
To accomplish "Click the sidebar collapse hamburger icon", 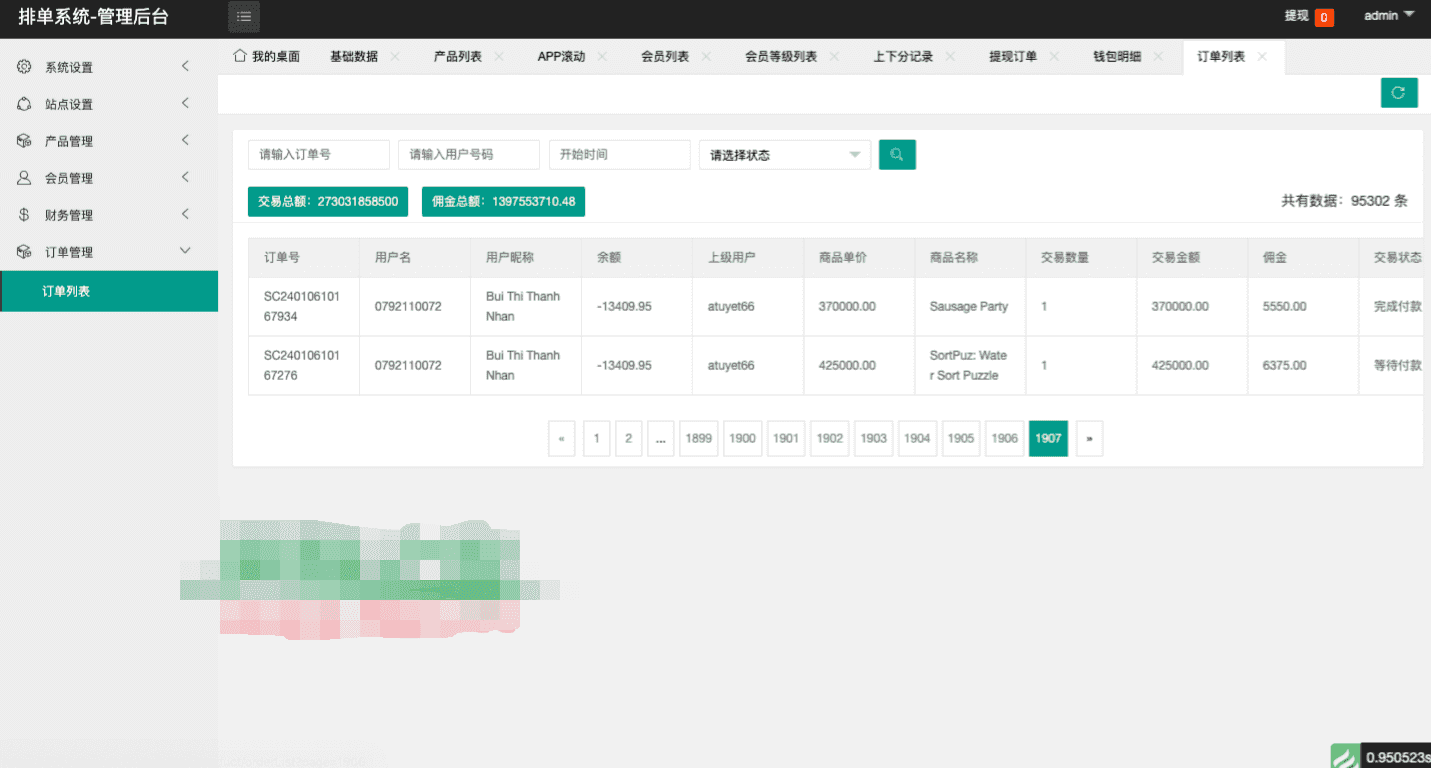I will (244, 16).
